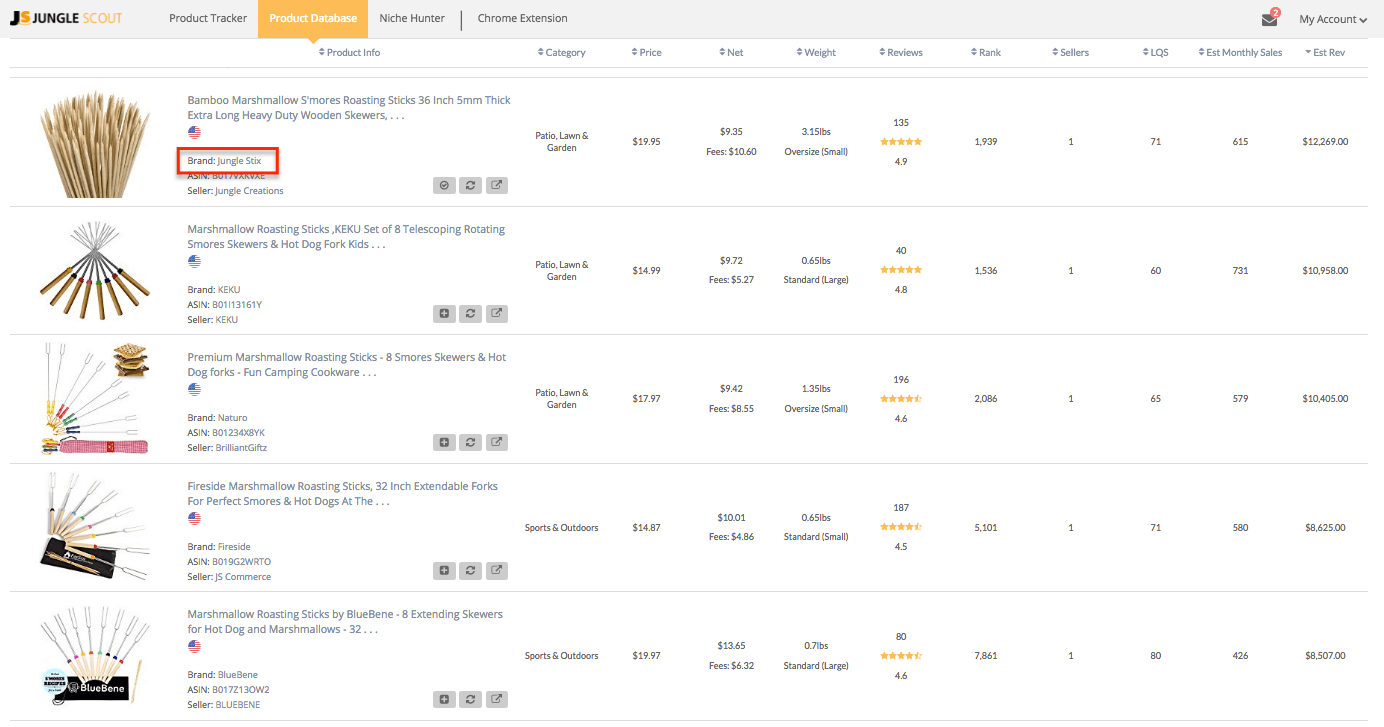Sort table by Reviews column
The width and height of the screenshot is (1384, 727).
coord(901,52)
